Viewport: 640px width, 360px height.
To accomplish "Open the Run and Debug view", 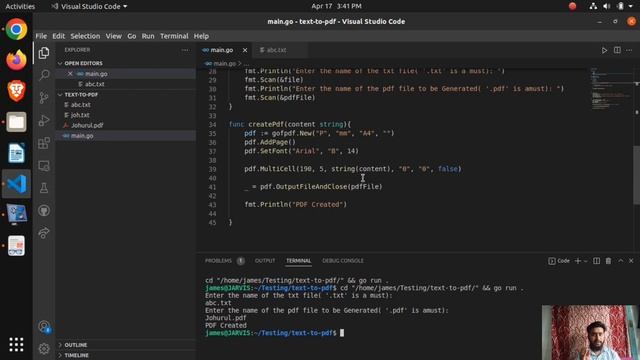I will 44,120.
